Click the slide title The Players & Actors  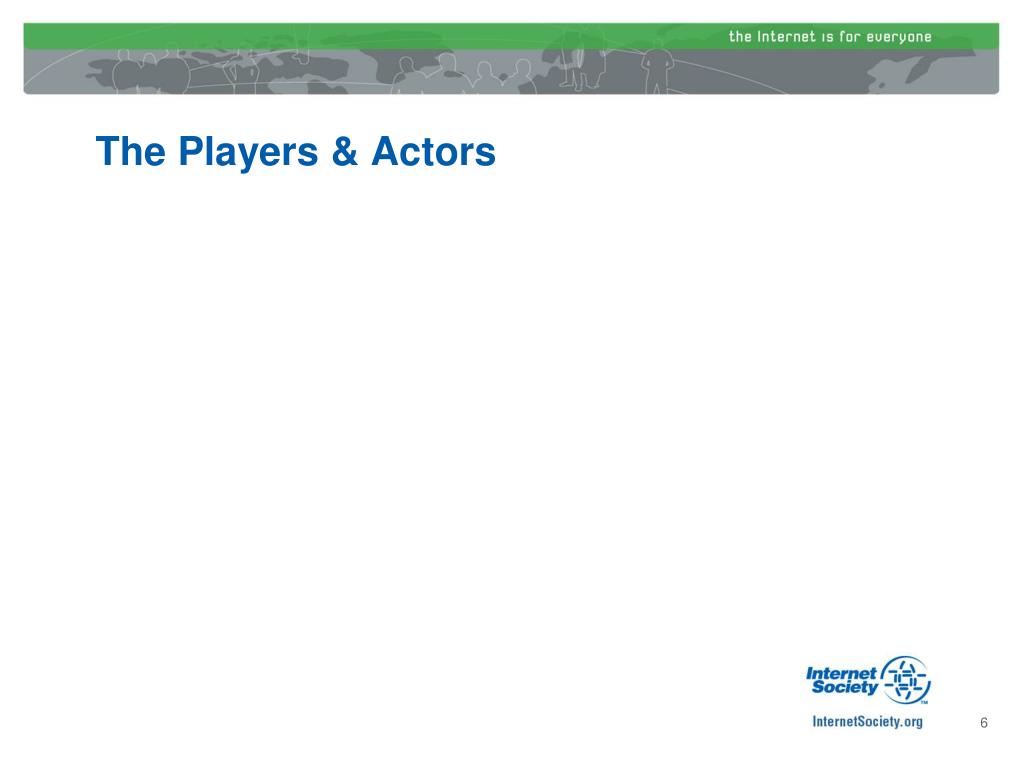point(296,152)
